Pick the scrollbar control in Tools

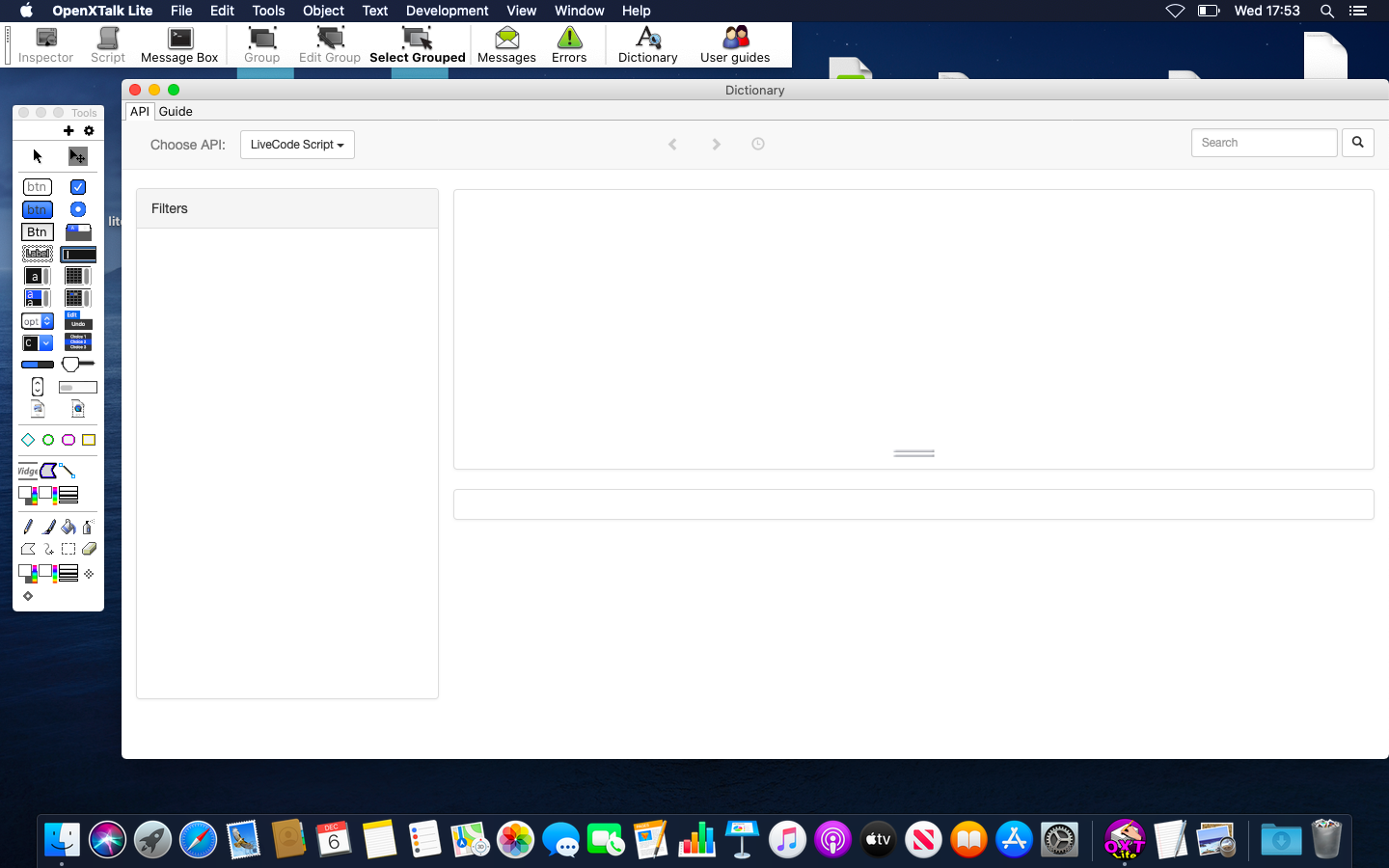pyautogui.click(x=78, y=388)
